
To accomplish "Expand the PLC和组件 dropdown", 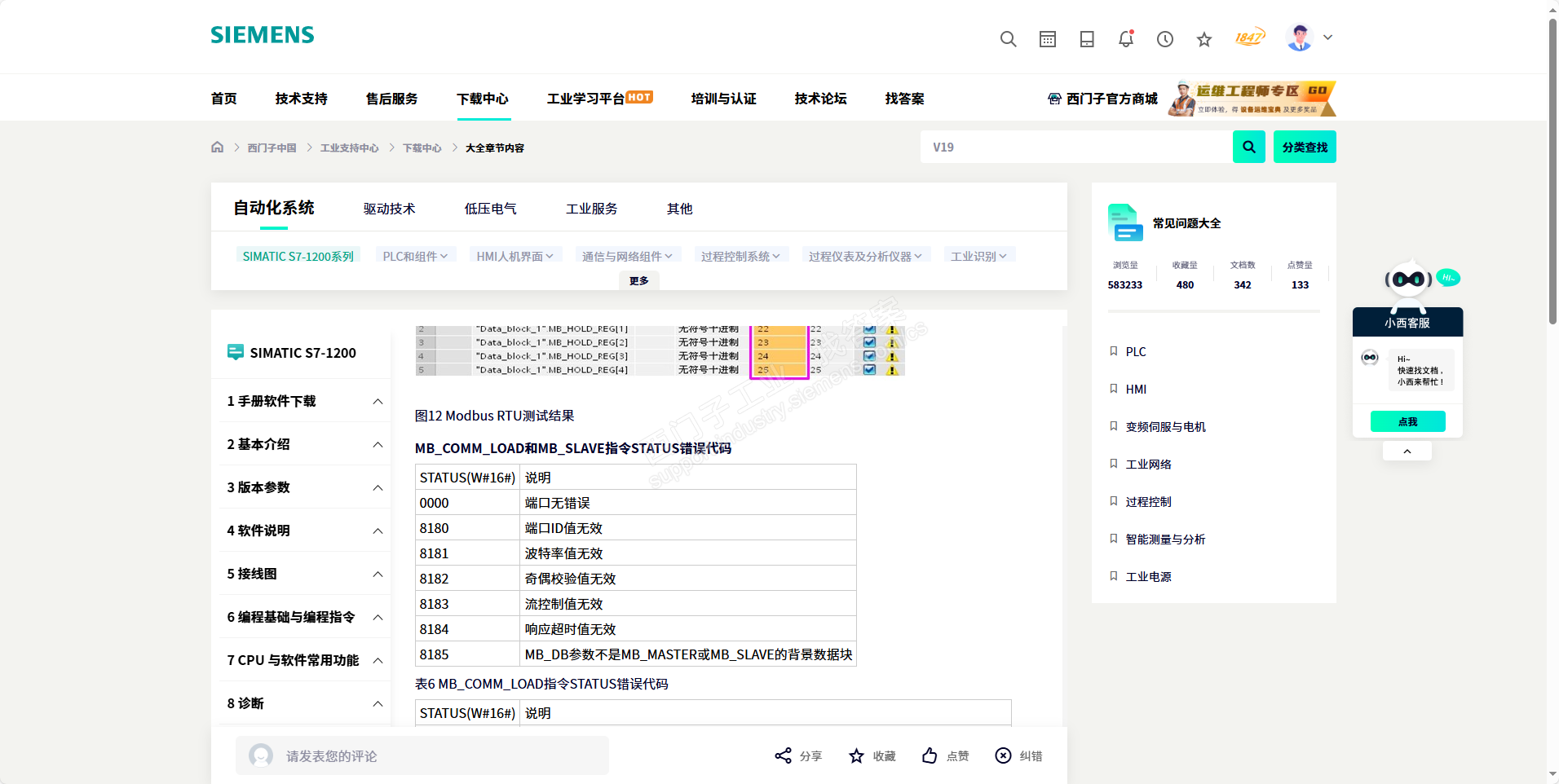I will pyautogui.click(x=416, y=256).
